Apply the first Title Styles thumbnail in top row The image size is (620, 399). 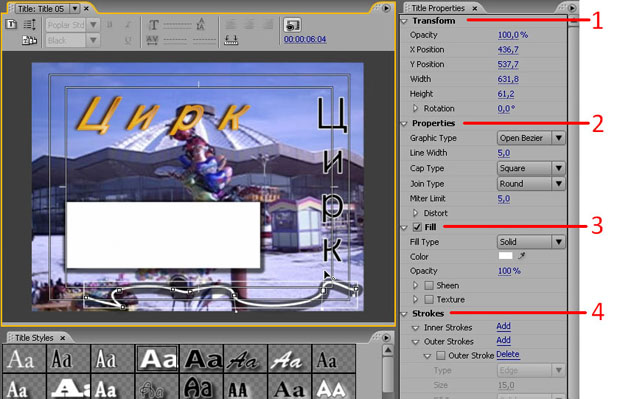click(x=24, y=359)
